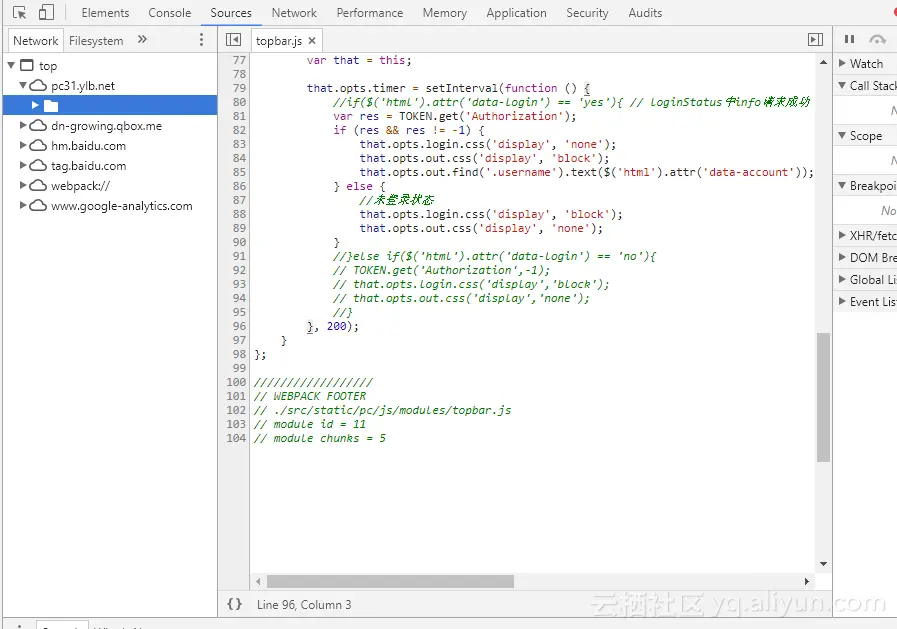Expand www.google-analytics.com domain node
This screenshot has width=897, height=629.
point(23,205)
